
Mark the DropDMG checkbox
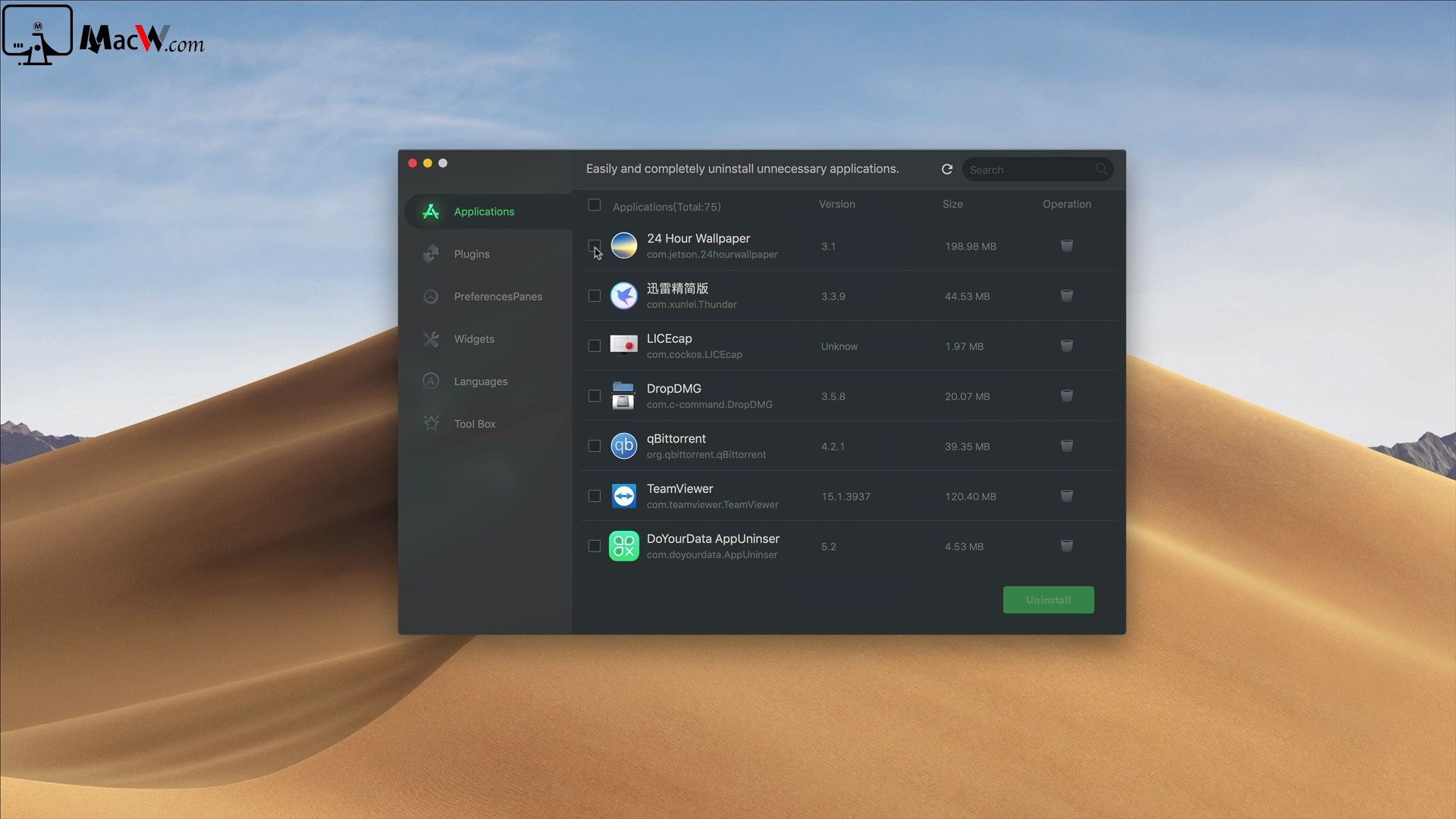pyautogui.click(x=595, y=396)
